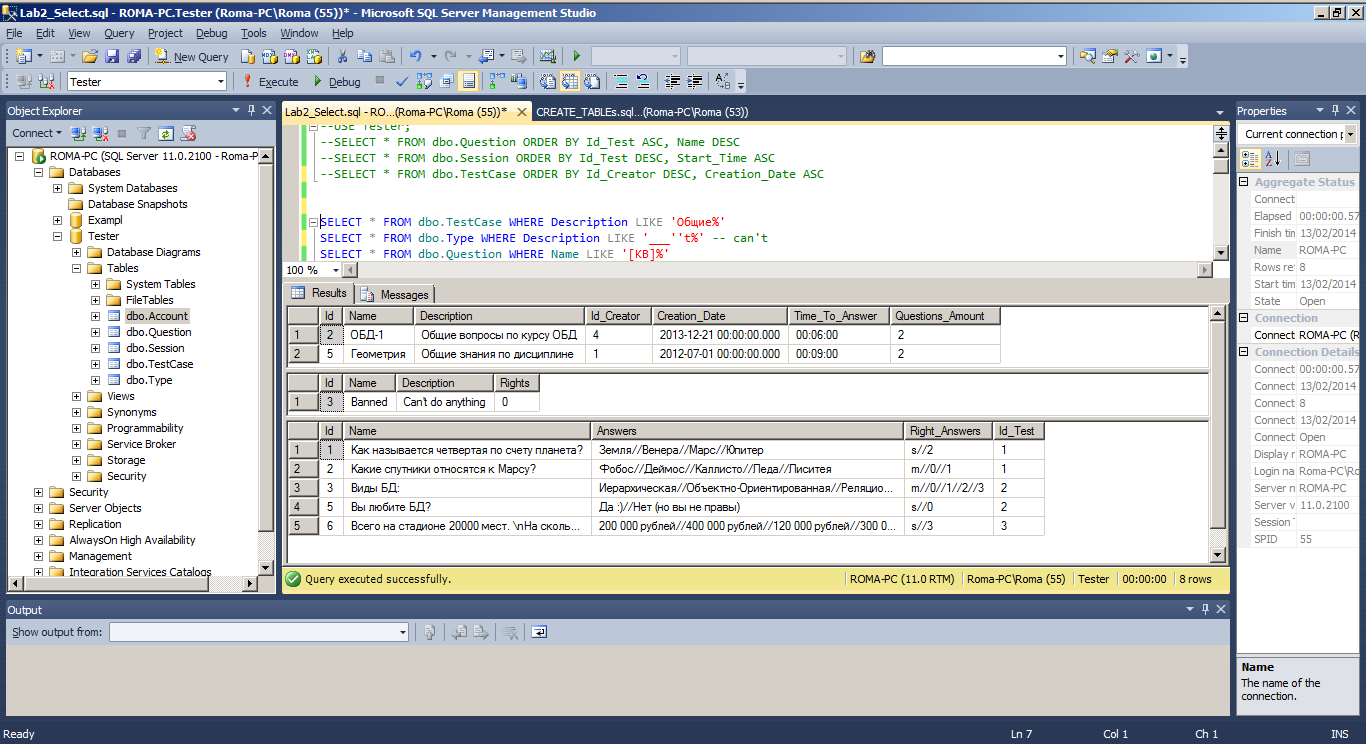Collapse the Connection Details property section
This screenshot has height=744, width=1366.
[1244, 352]
